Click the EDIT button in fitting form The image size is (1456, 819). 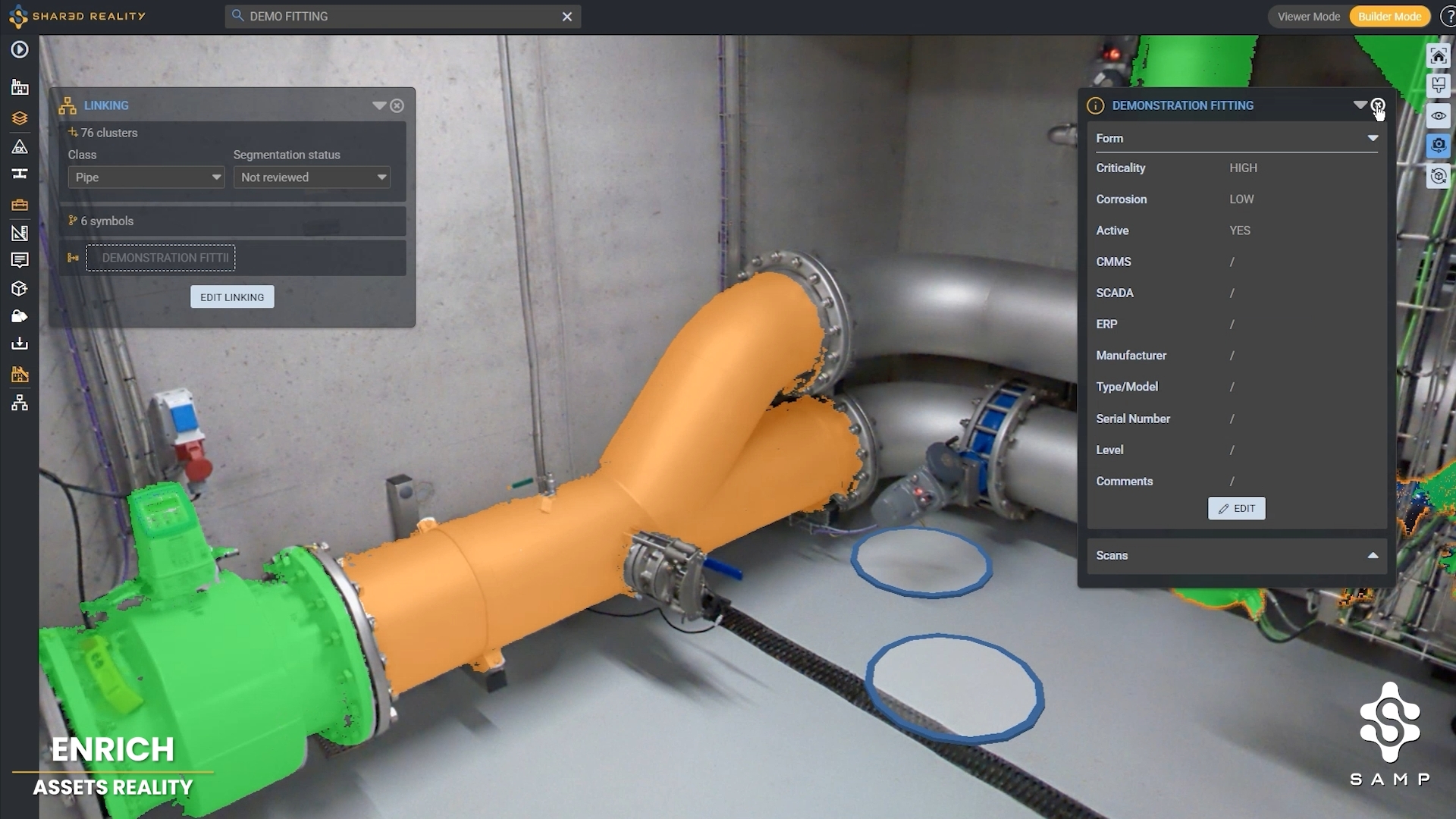1236,509
